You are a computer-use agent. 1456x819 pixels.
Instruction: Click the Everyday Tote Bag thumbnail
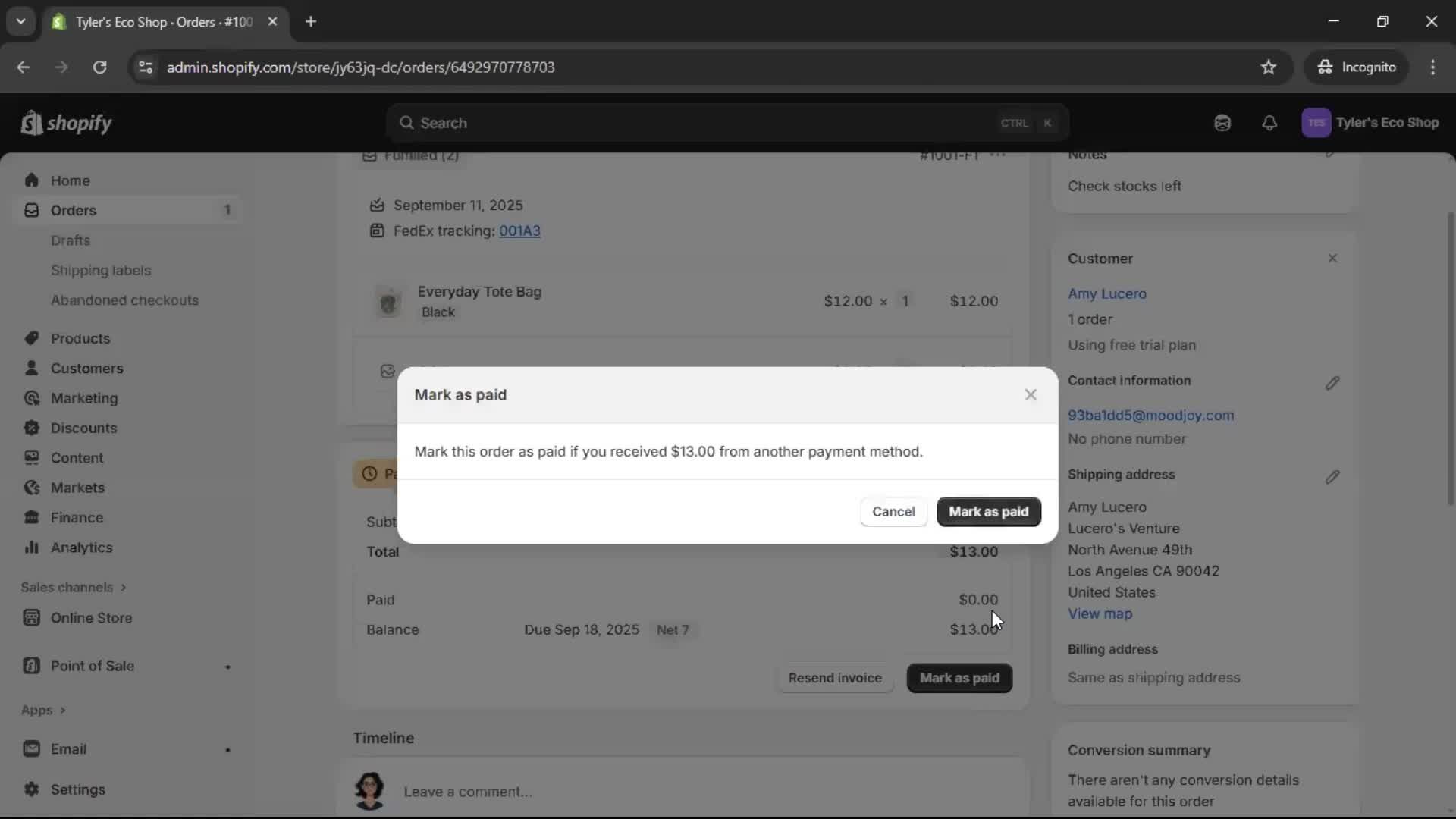pyautogui.click(x=388, y=302)
